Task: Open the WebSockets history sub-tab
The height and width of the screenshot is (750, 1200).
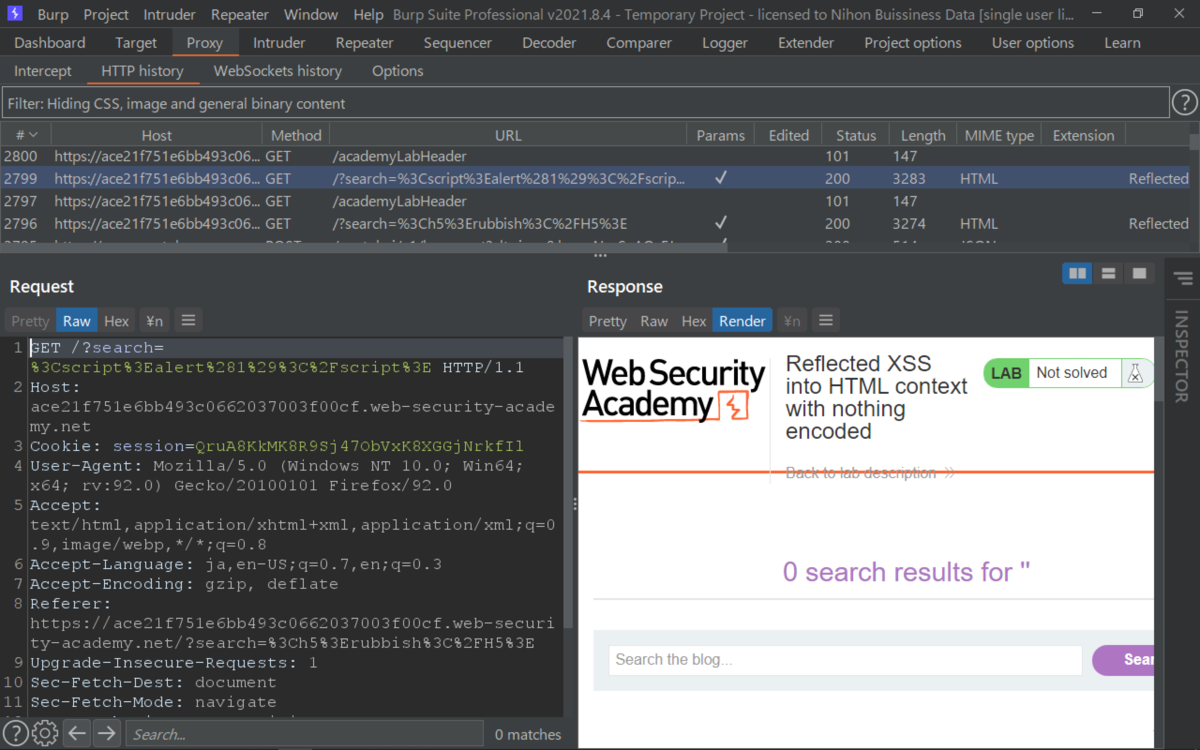Action: tap(278, 71)
